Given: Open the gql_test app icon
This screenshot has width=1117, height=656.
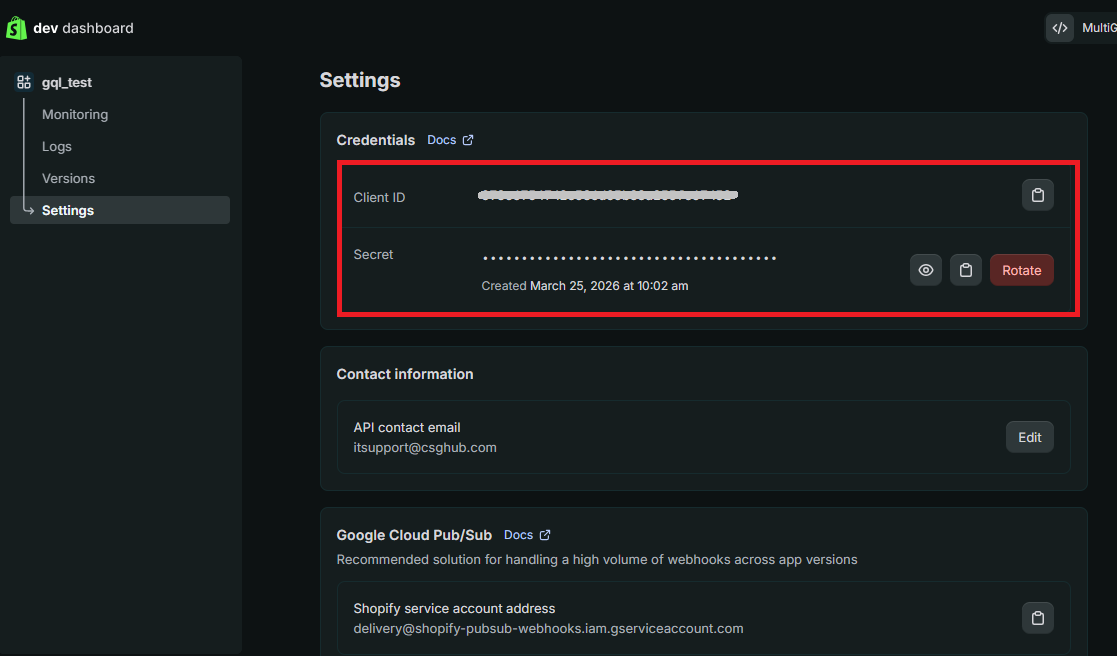Looking at the screenshot, I should pos(24,82).
